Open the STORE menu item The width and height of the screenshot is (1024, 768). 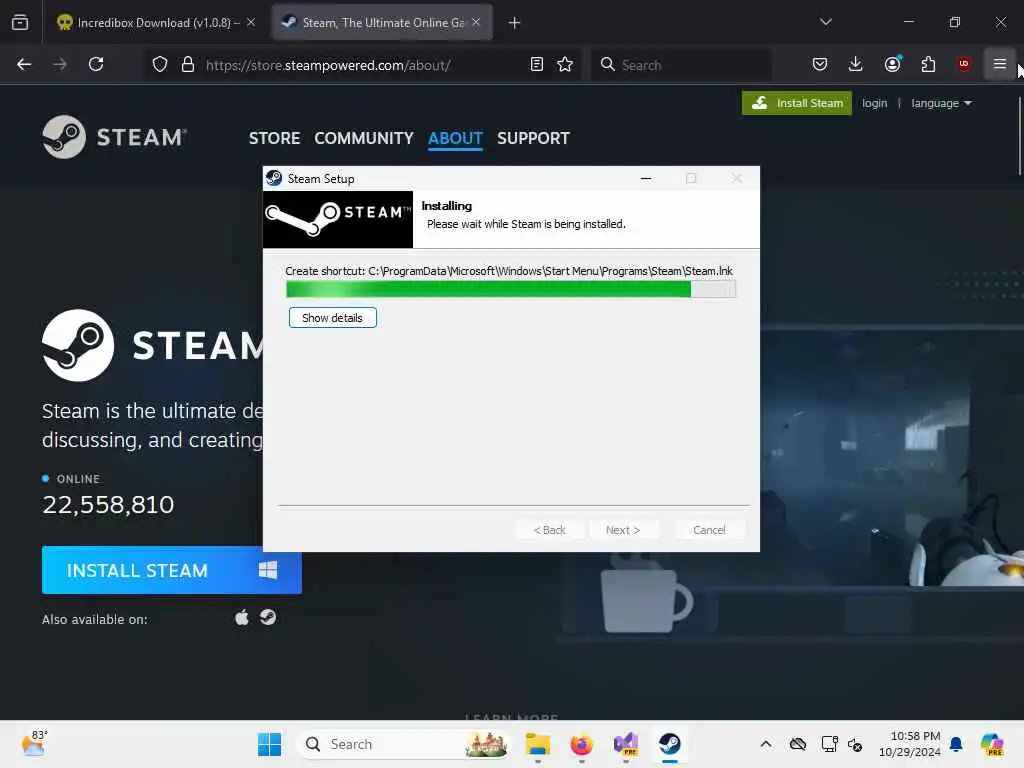[x=274, y=138]
